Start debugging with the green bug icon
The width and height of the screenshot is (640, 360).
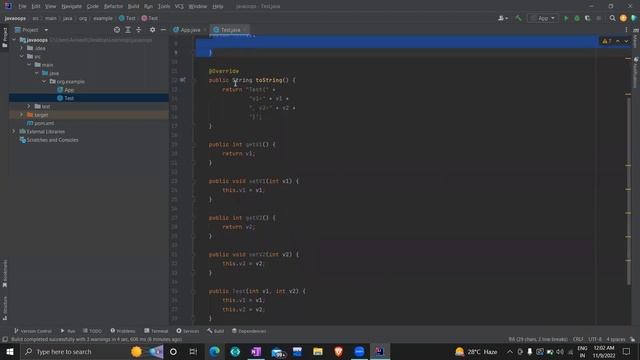tap(577, 18)
